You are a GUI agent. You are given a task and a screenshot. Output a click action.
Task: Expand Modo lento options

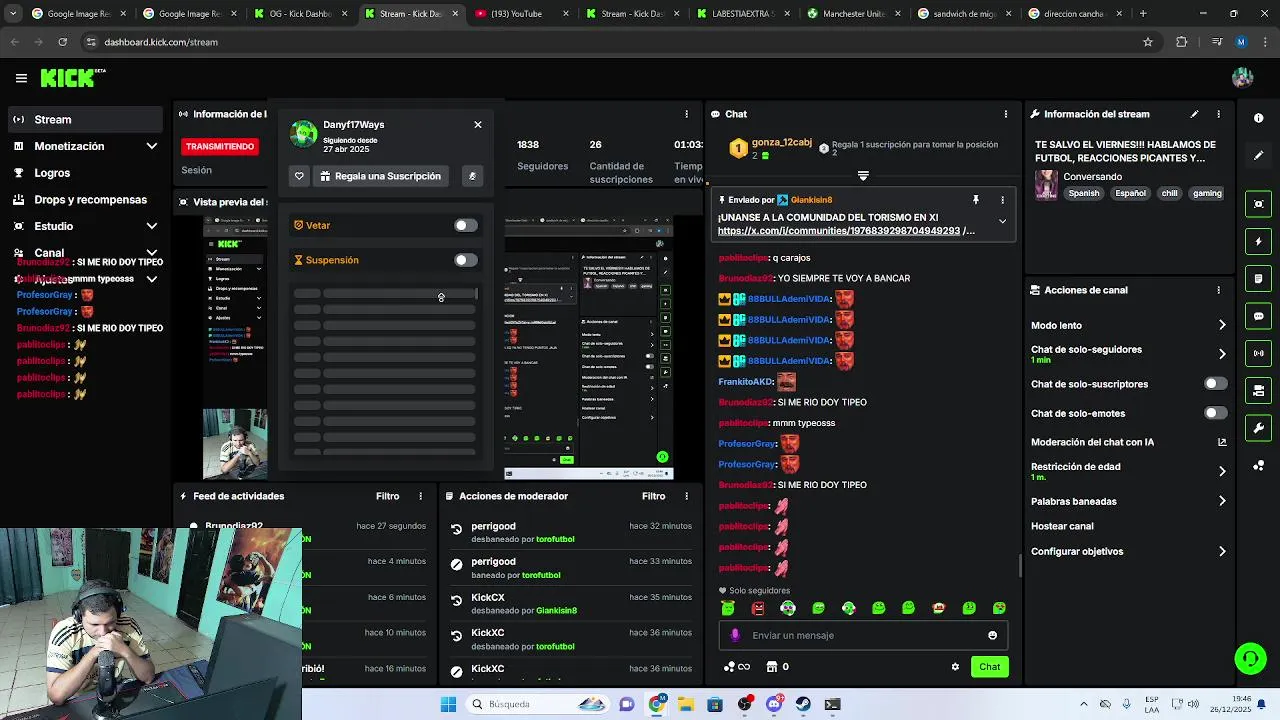pos(1222,325)
